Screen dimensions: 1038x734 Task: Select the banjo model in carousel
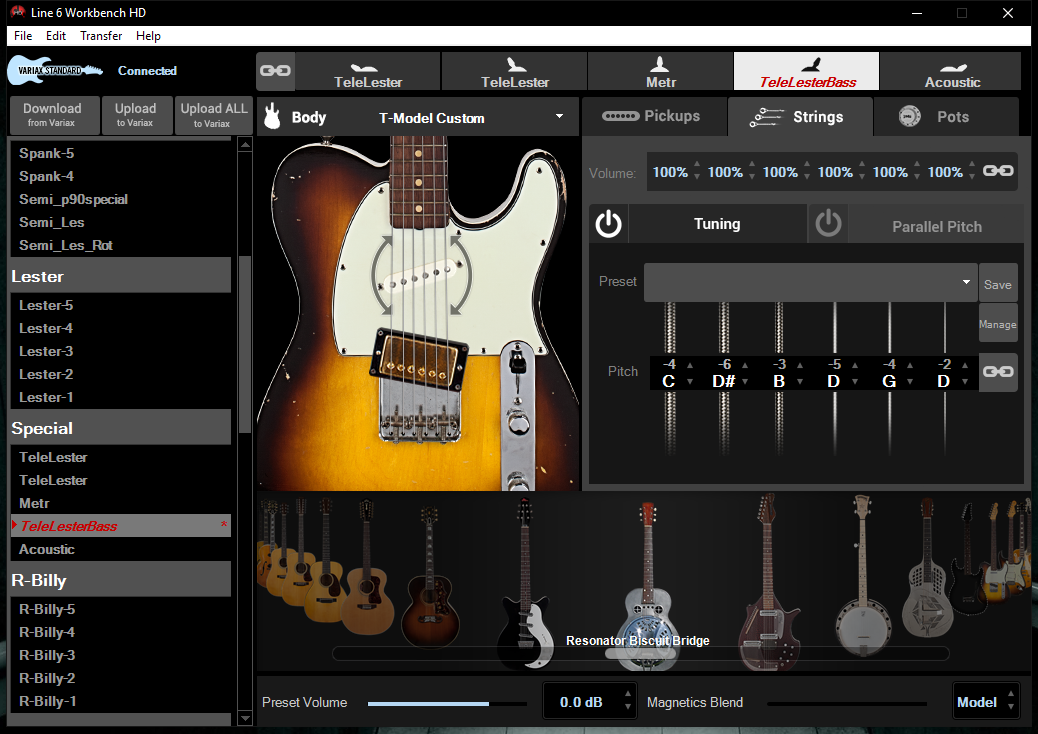pos(861,576)
